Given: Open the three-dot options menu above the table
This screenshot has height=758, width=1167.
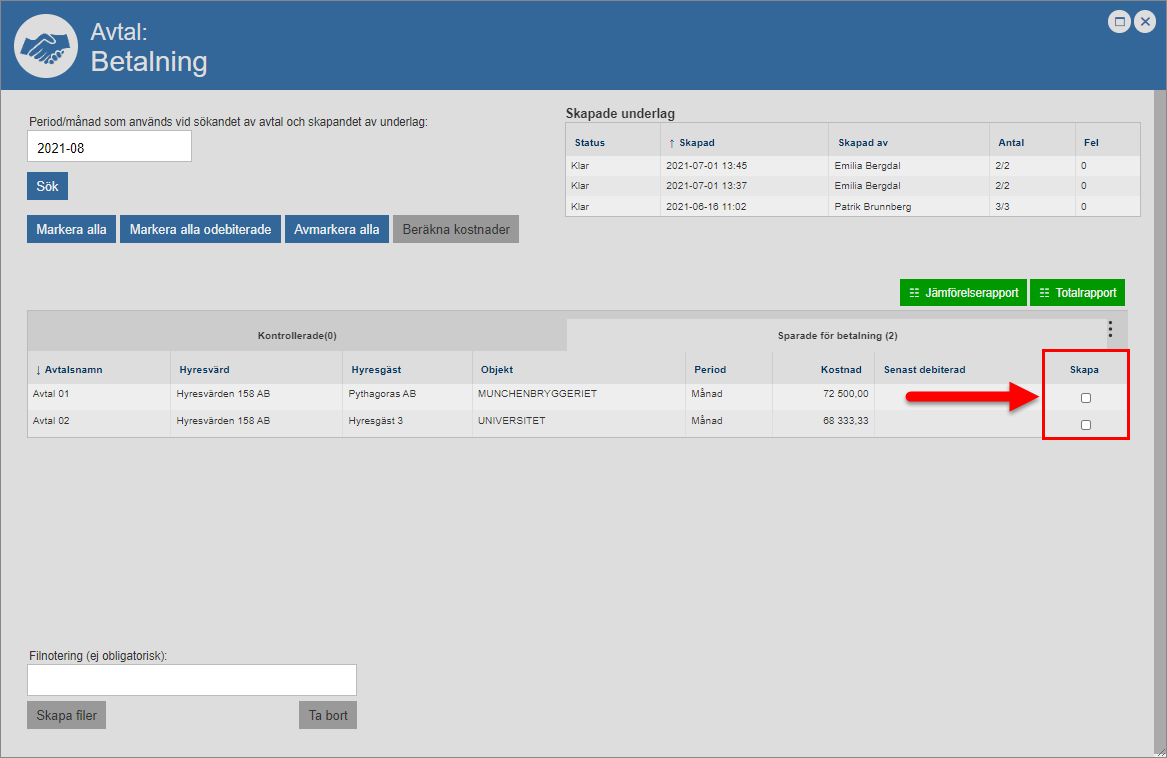Looking at the screenshot, I should (x=1110, y=329).
